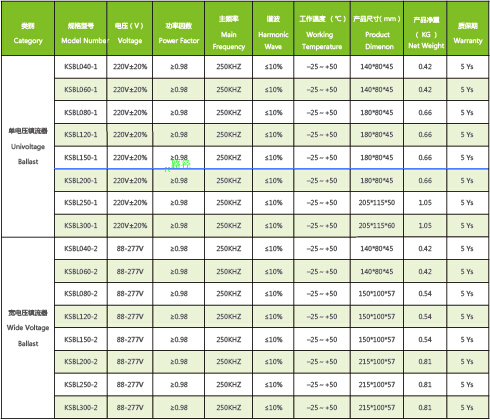Select the Net Weight header cell
Screen dimensions: 490x420
click(425, 29)
